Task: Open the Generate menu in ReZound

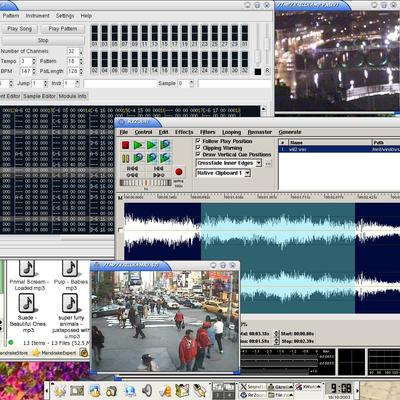Action: tap(290, 132)
